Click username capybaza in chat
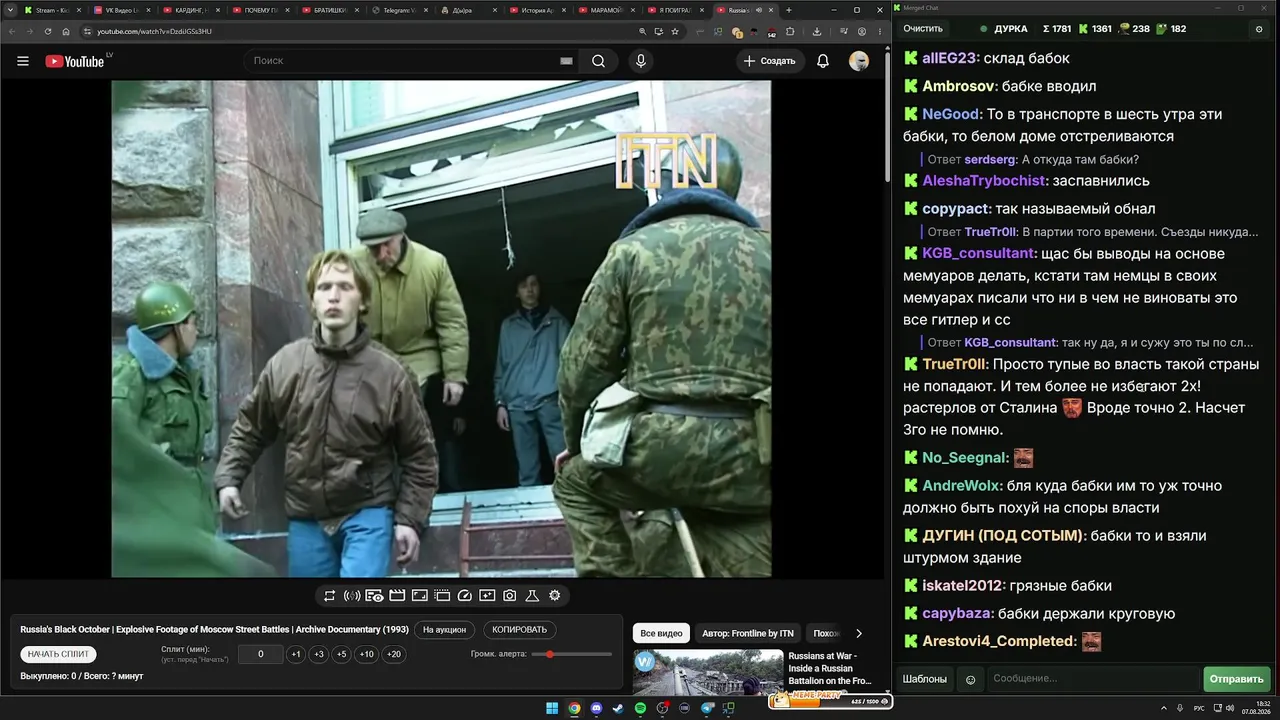1280x720 pixels. pos(957,614)
